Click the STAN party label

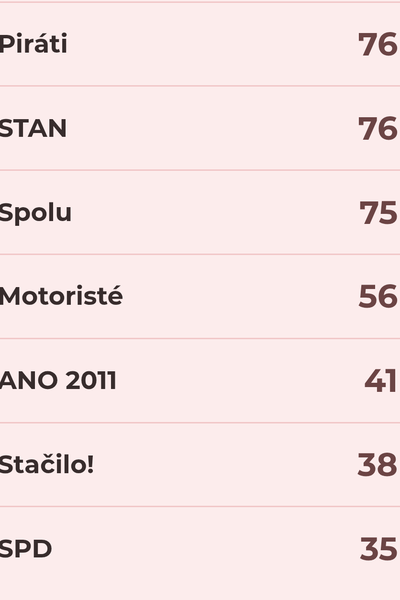coord(33,128)
